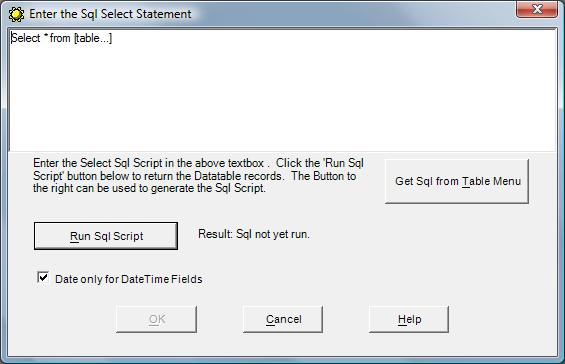The width and height of the screenshot is (565, 364).
Task: Click the asterisk in the Sql statement
Action: point(45,36)
